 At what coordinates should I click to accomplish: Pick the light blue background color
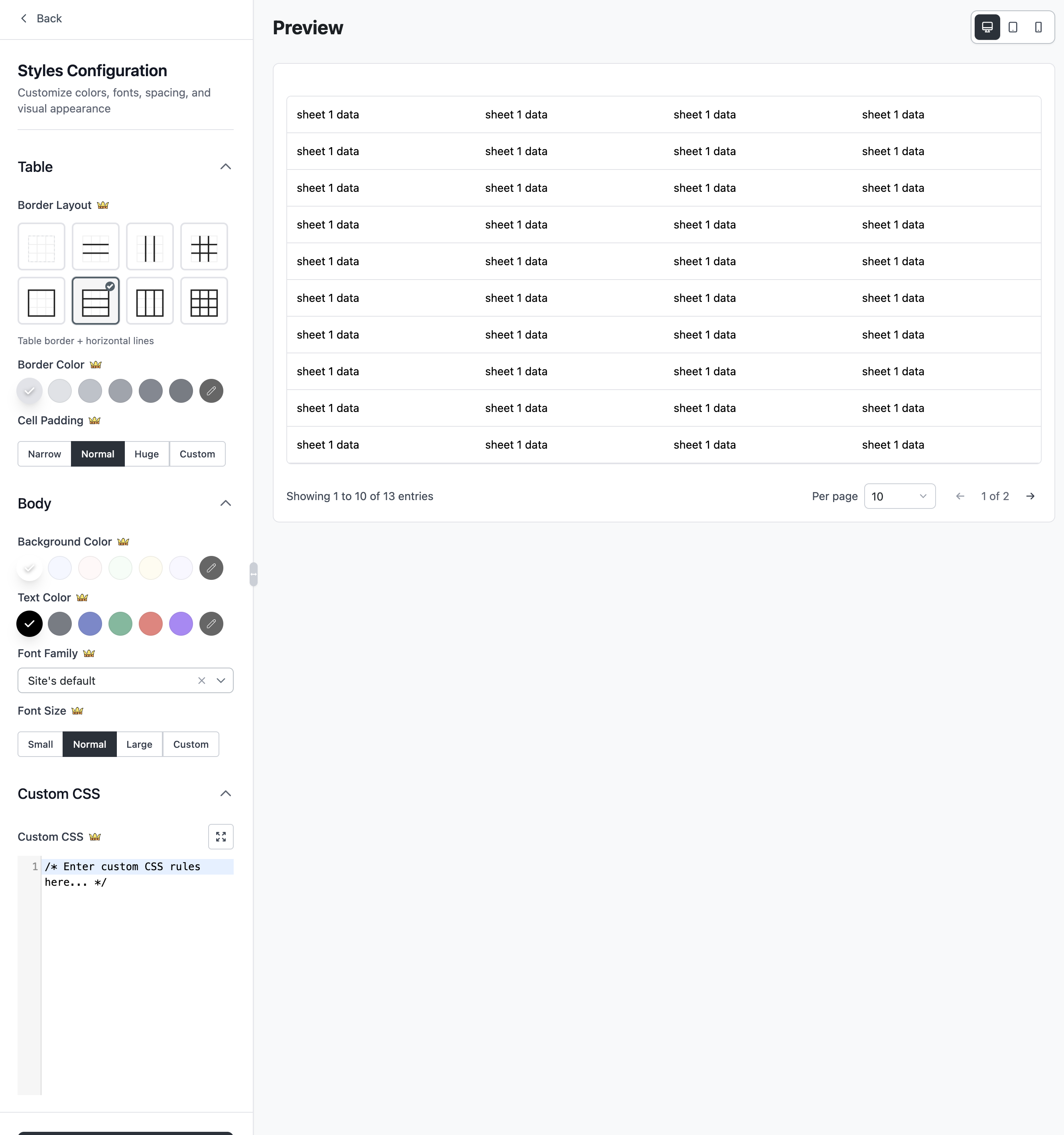(60, 568)
